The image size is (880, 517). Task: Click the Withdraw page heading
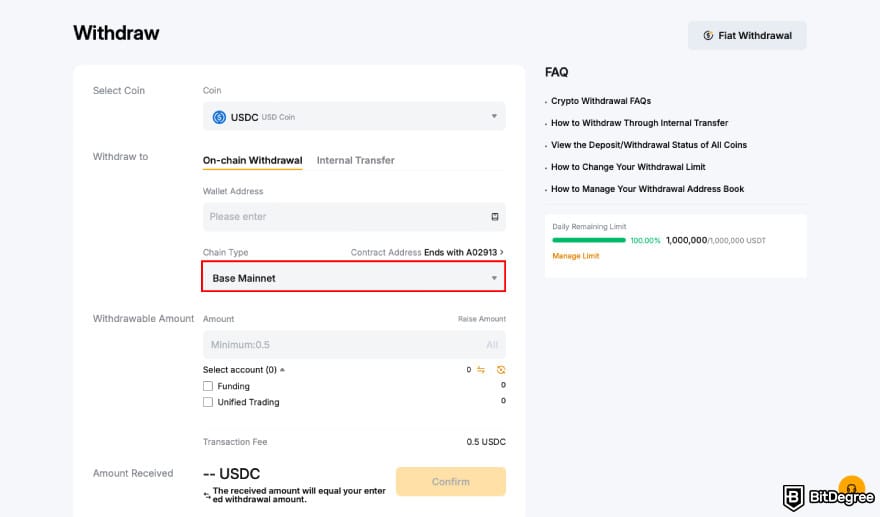[116, 33]
